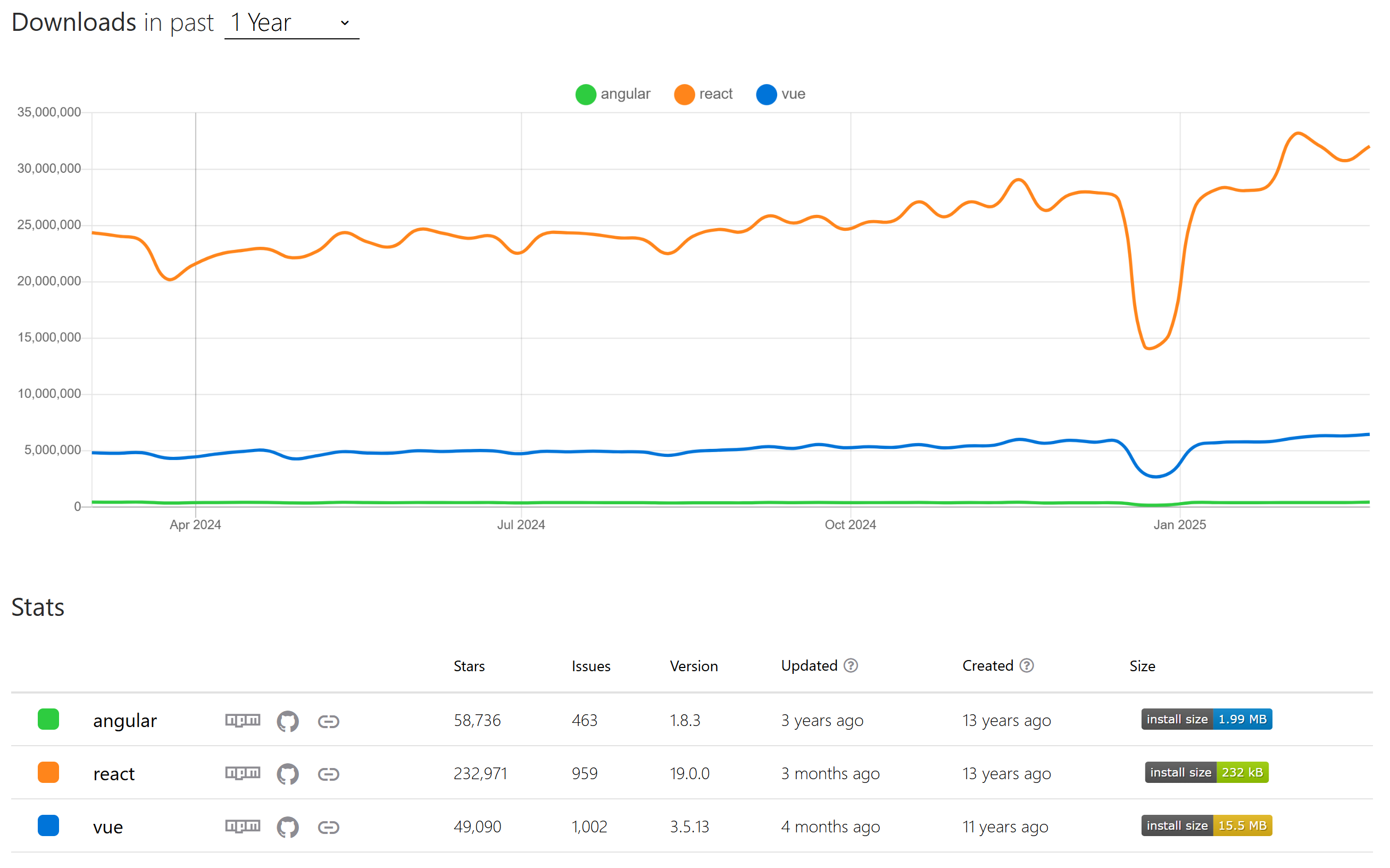Click the Stars column header
This screenshot has width=1390, height=868.
469,666
